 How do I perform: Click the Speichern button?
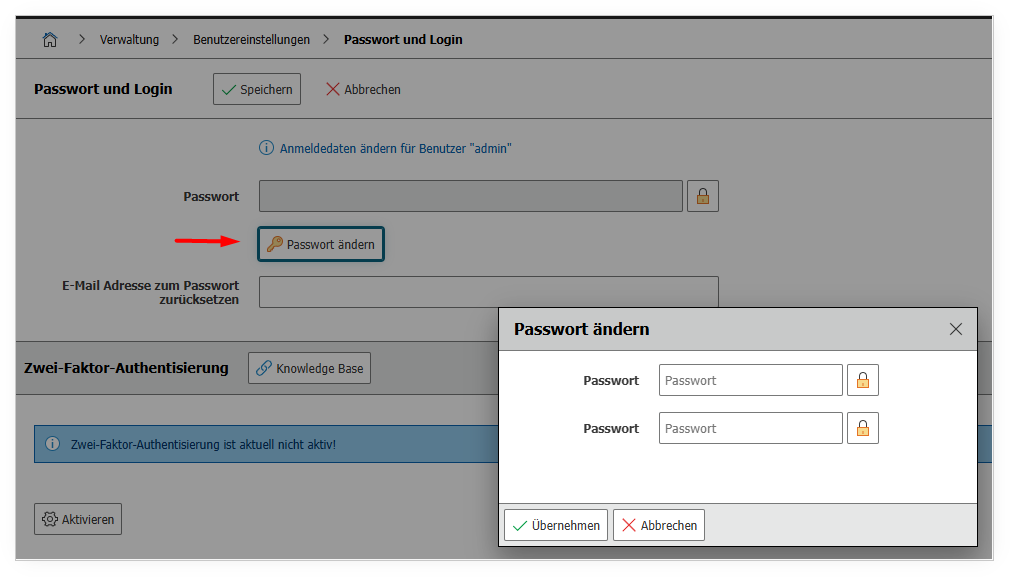click(256, 88)
